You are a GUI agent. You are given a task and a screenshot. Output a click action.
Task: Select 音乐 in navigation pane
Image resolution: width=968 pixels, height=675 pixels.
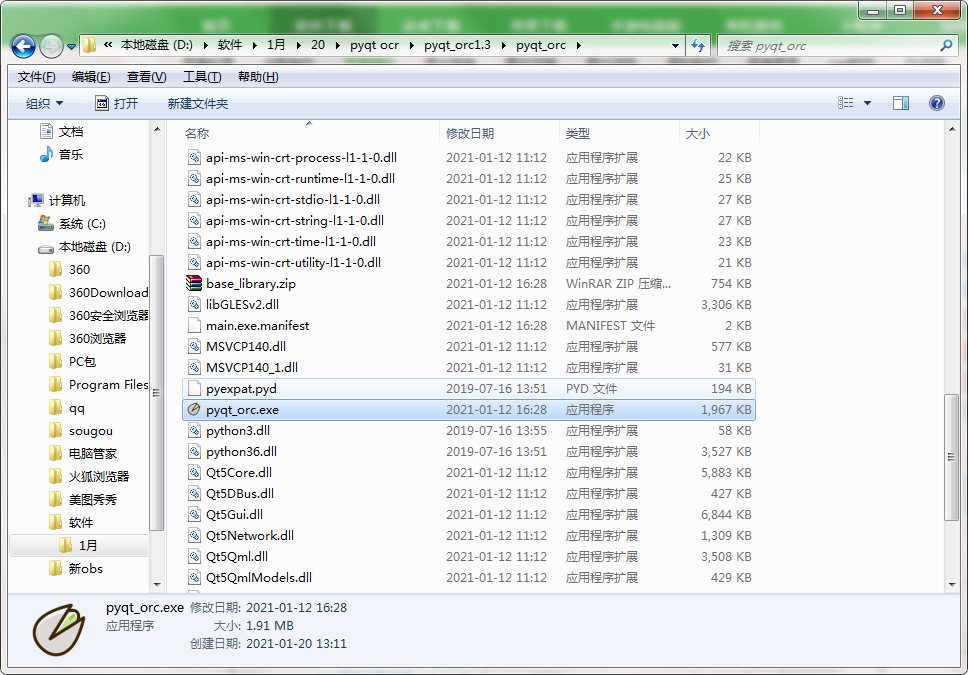point(70,154)
